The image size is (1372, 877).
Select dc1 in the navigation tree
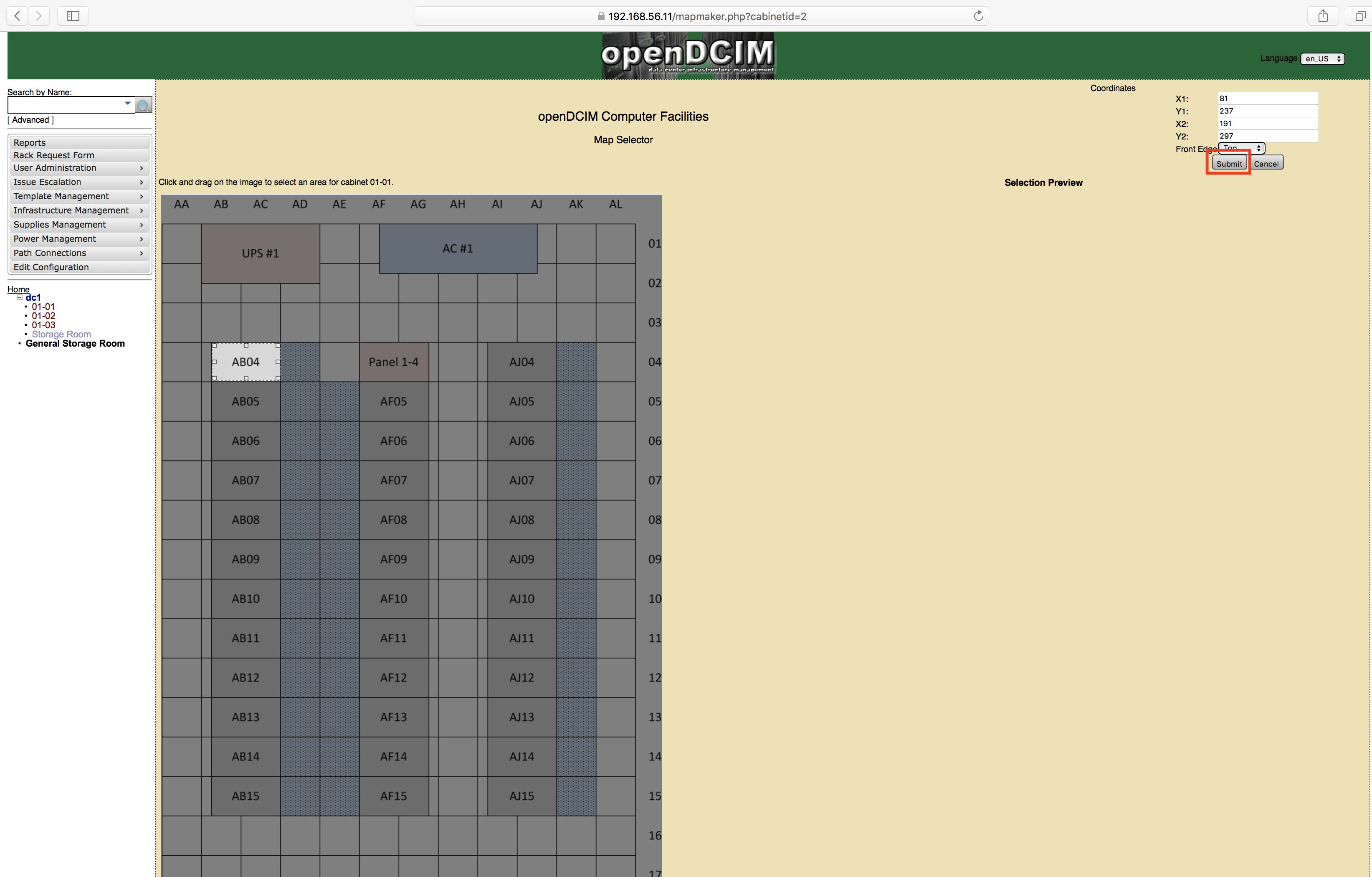[33, 297]
